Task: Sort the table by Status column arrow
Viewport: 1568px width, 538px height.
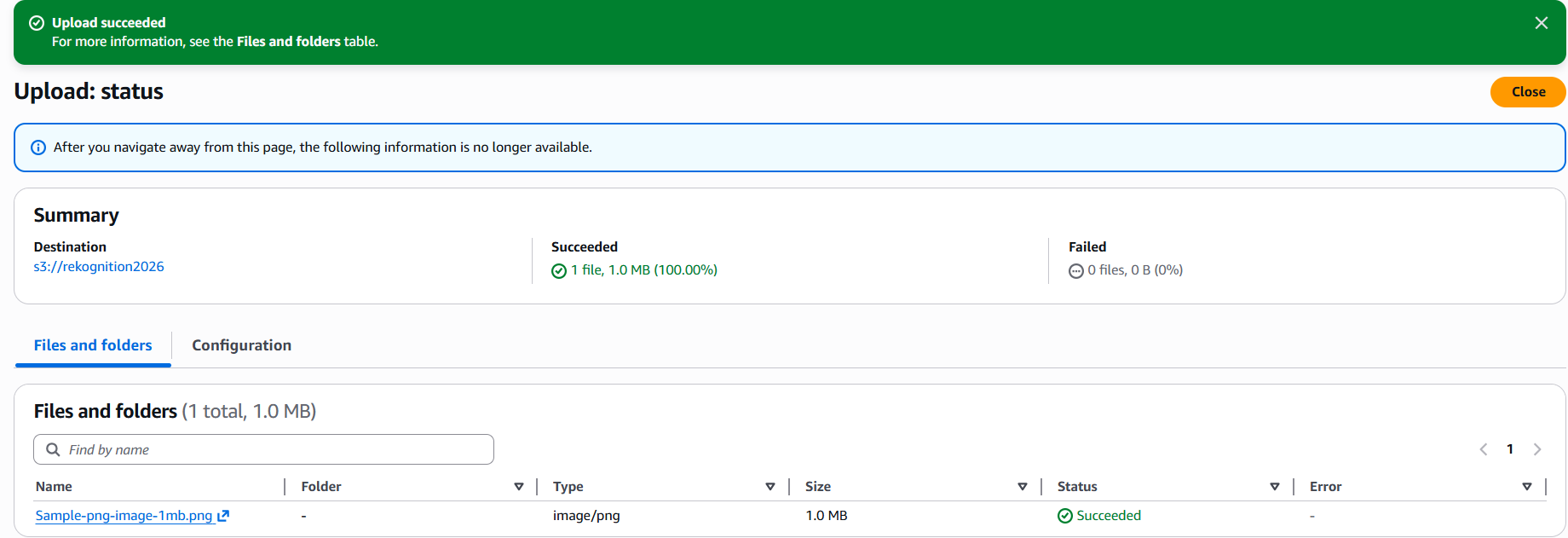Action: 1274,487
